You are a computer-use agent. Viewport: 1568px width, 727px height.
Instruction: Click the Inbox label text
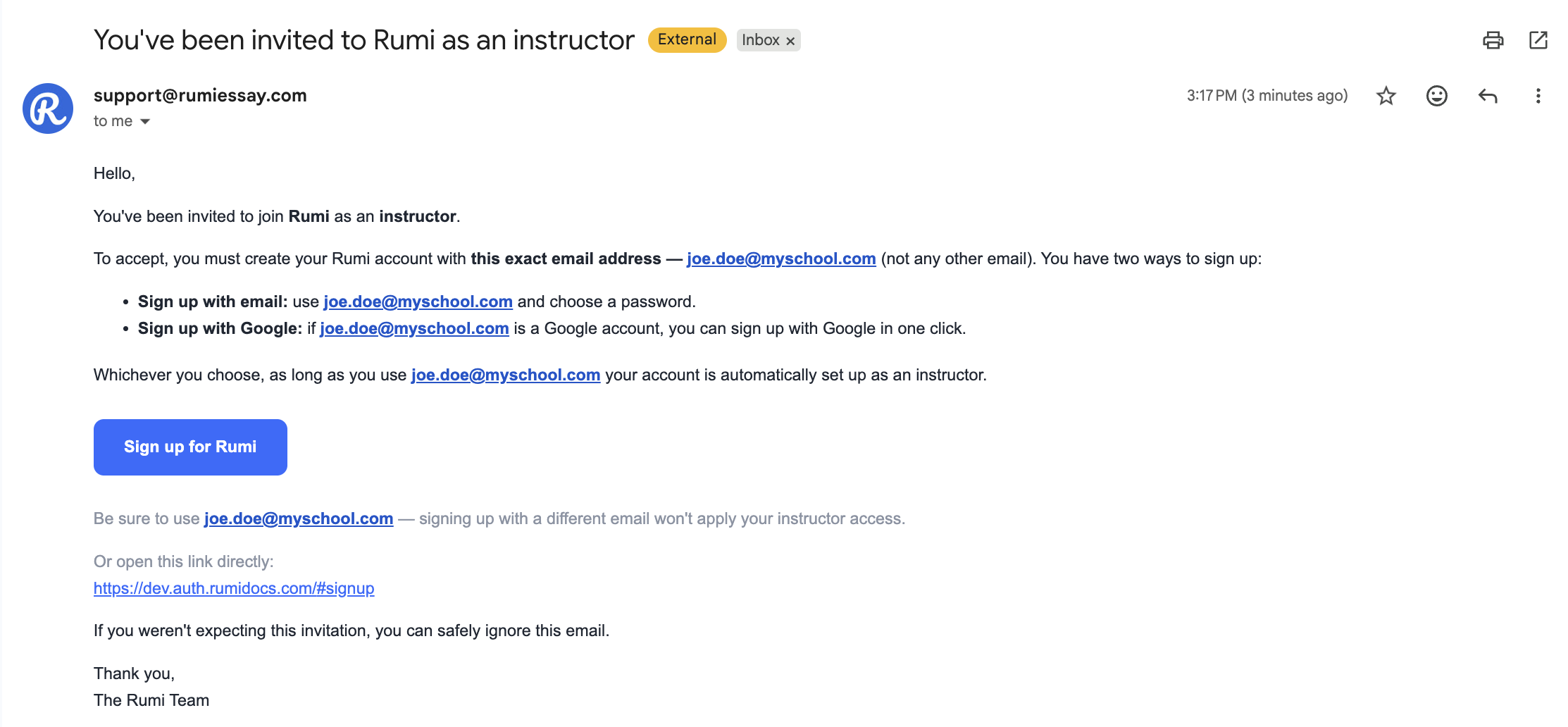[x=760, y=40]
